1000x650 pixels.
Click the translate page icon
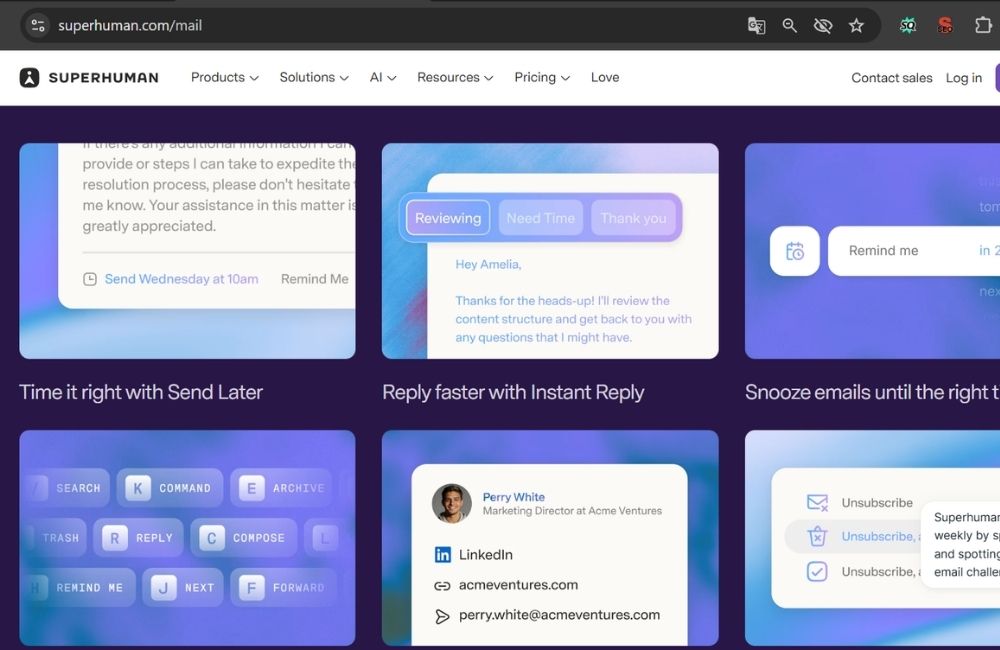pyautogui.click(x=756, y=26)
